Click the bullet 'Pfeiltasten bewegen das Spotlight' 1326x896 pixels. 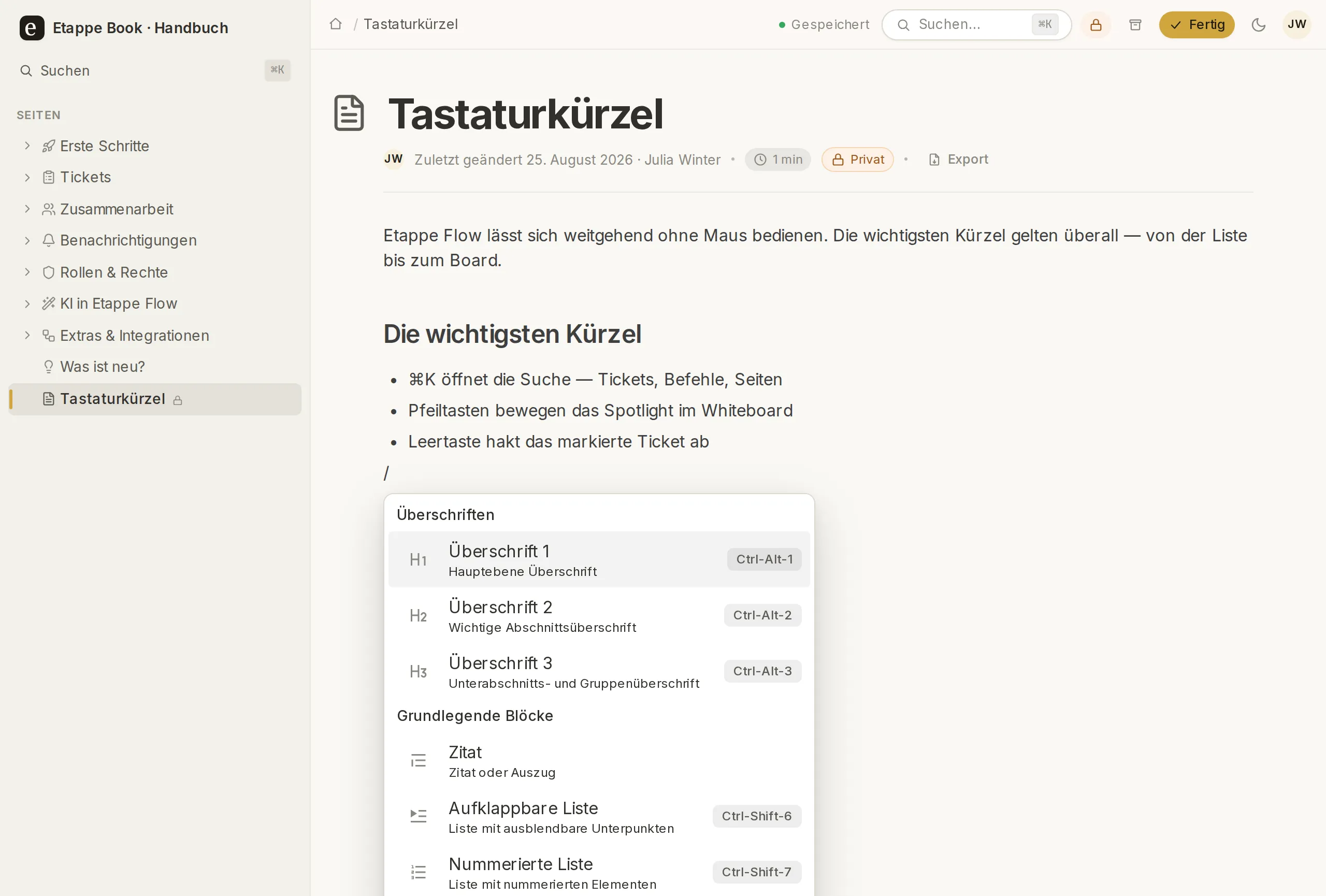click(600, 411)
